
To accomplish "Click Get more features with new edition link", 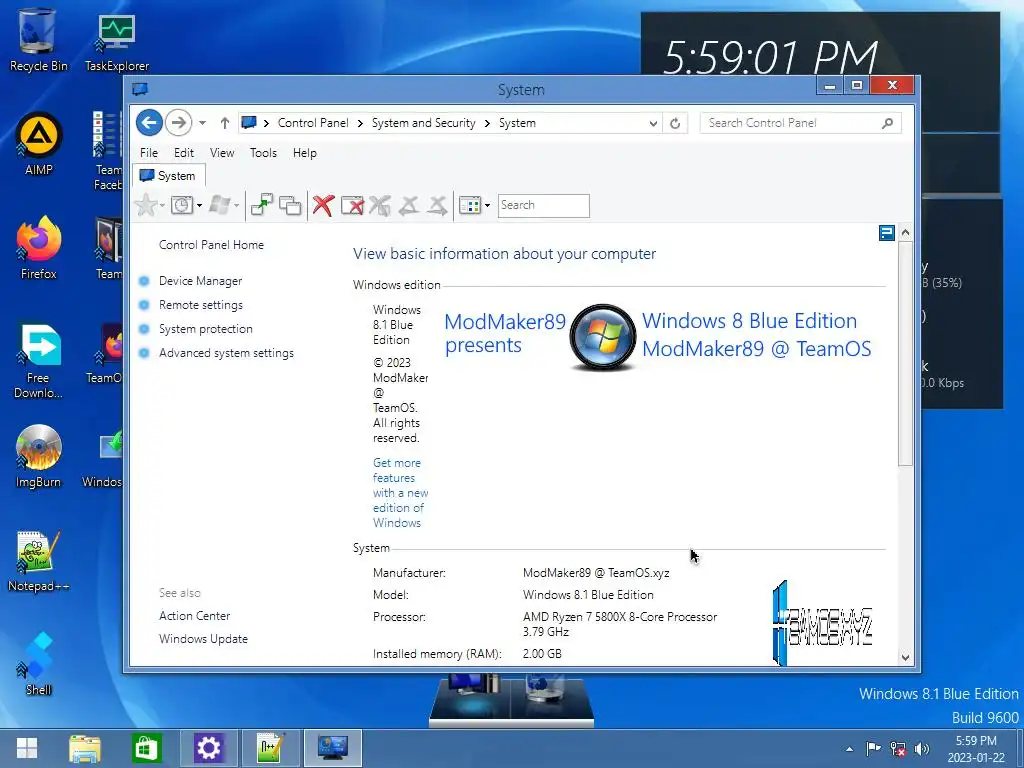I will click(400, 492).
